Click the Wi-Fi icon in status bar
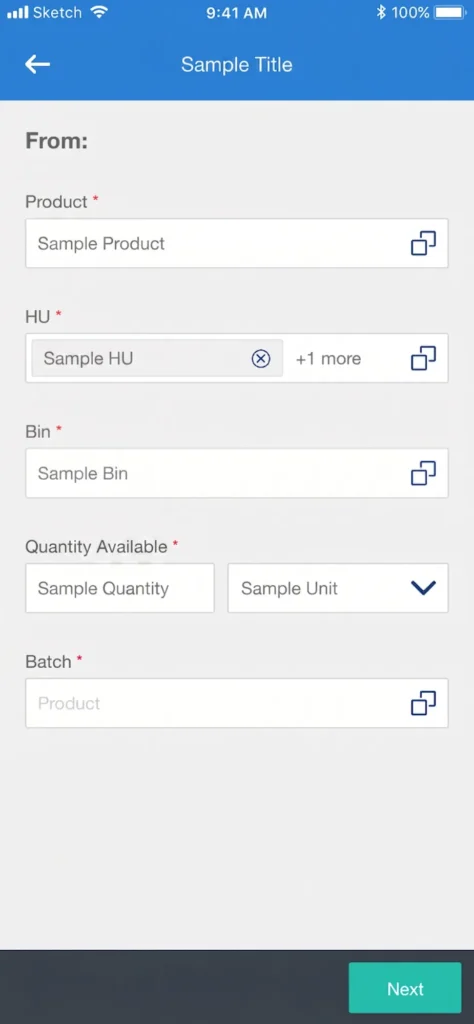The height and width of the screenshot is (1024, 474). pos(99,12)
